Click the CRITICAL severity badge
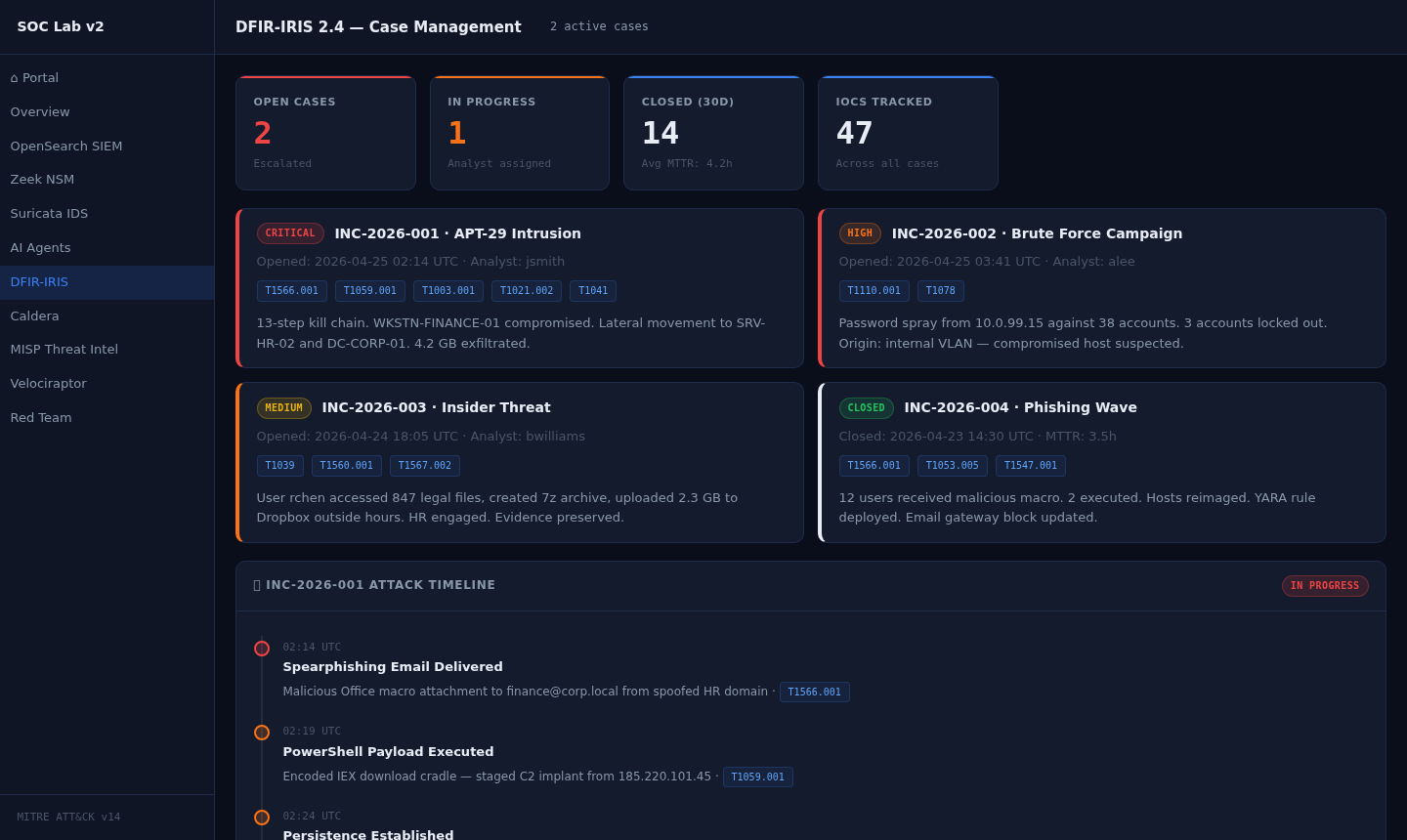1407x840 pixels. coord(290,233)
